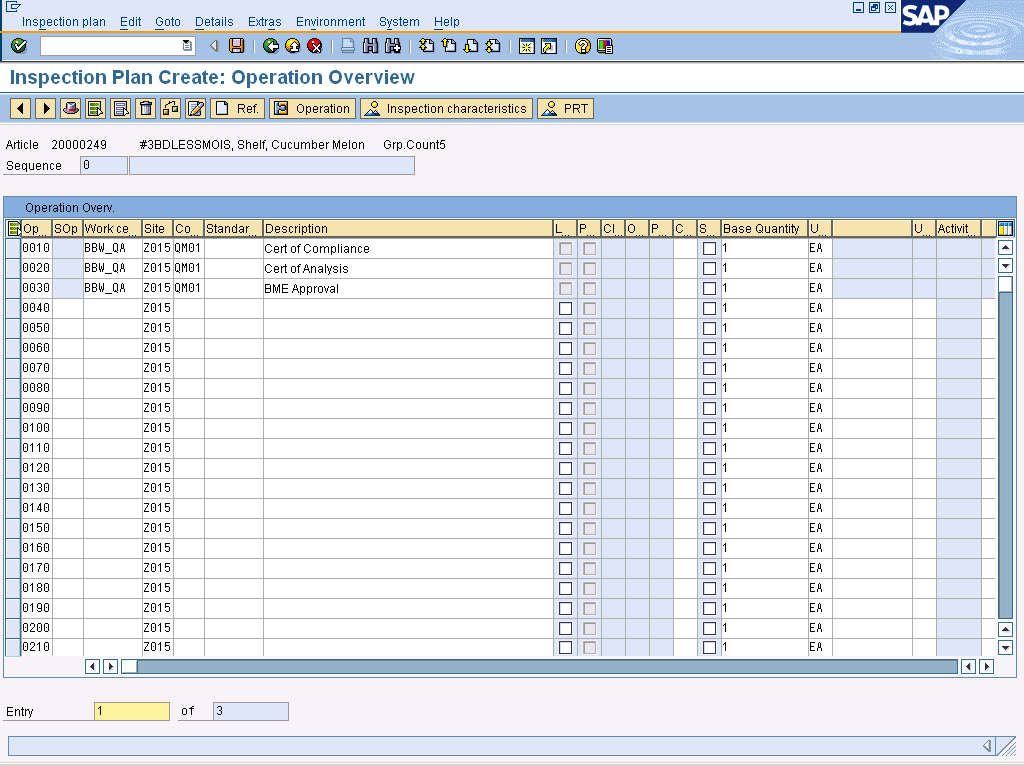The height and width of the screenshot is (766, 1024).
Task: Tick the L checkbox for operation 0070
Action: click(x=566, y=368)
